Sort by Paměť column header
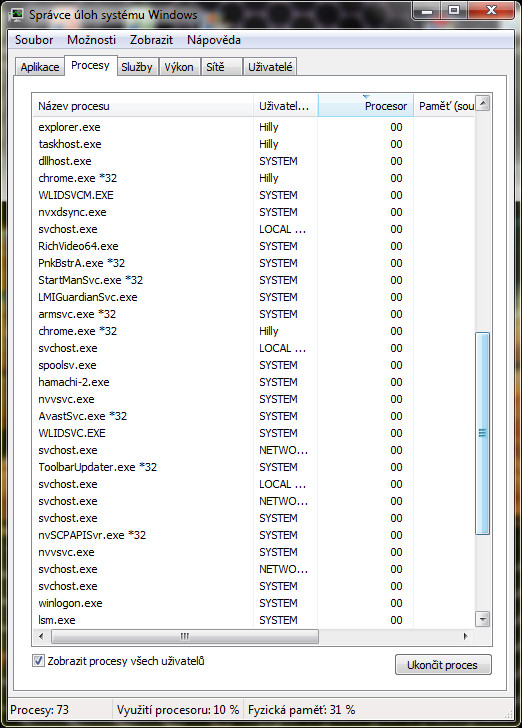Image resolution: width=522 pixels, height=728 pixels. [x=444, y=106]
